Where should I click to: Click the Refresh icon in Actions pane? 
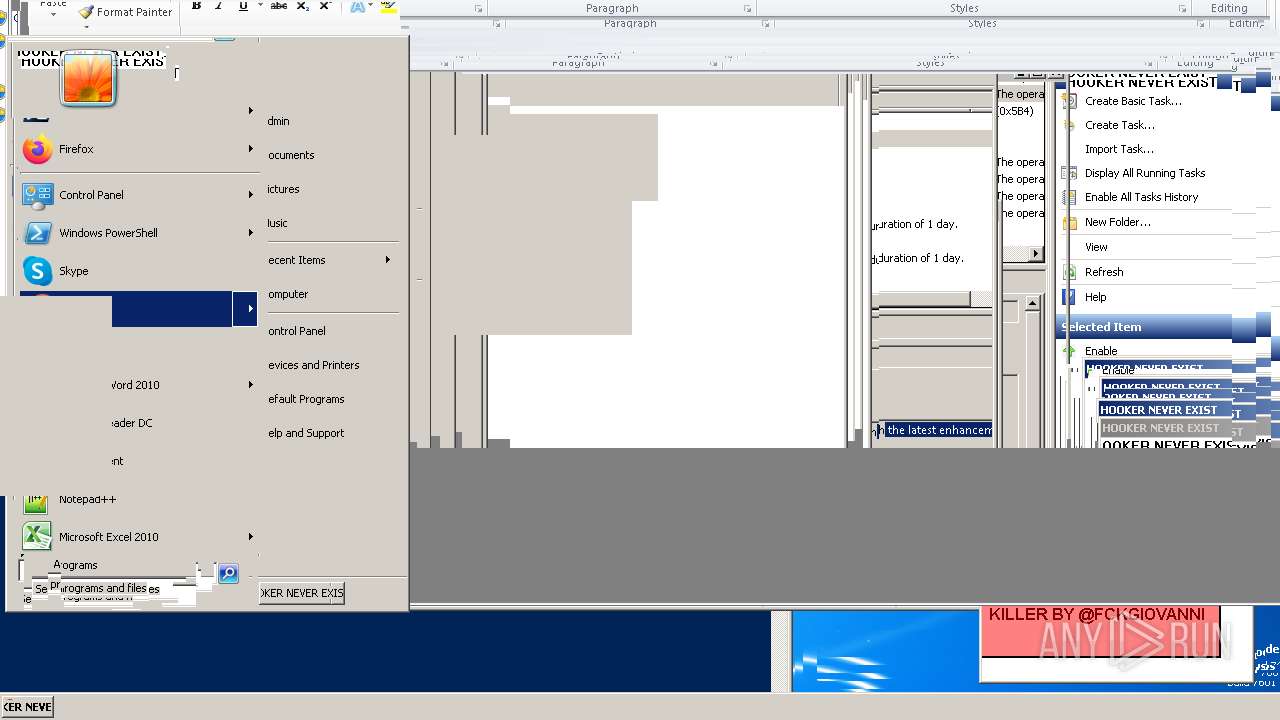[1069, 272]
